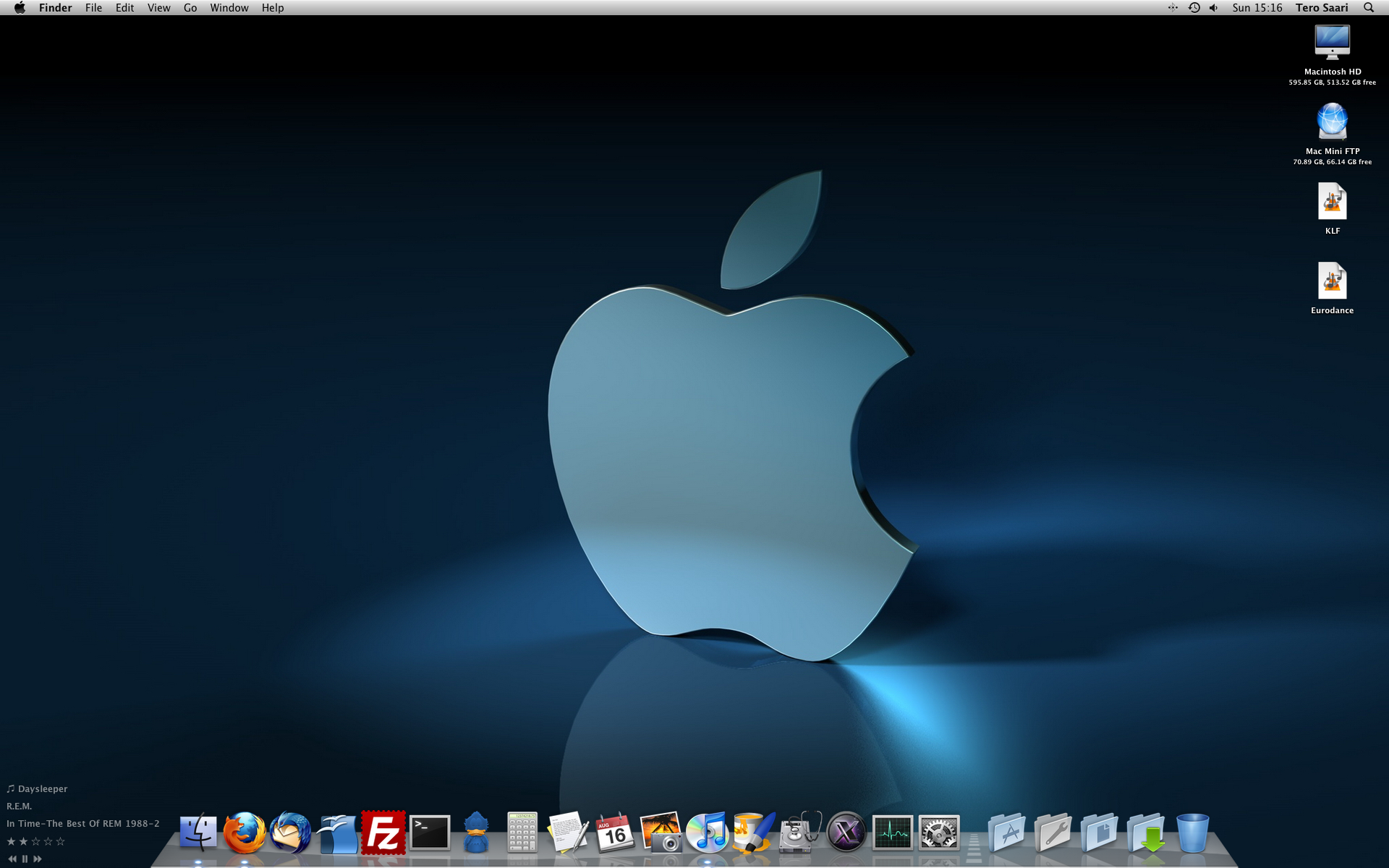Skip to previous track in music widget
Viewport: 1389px width, 868px height.
point(12,859)
